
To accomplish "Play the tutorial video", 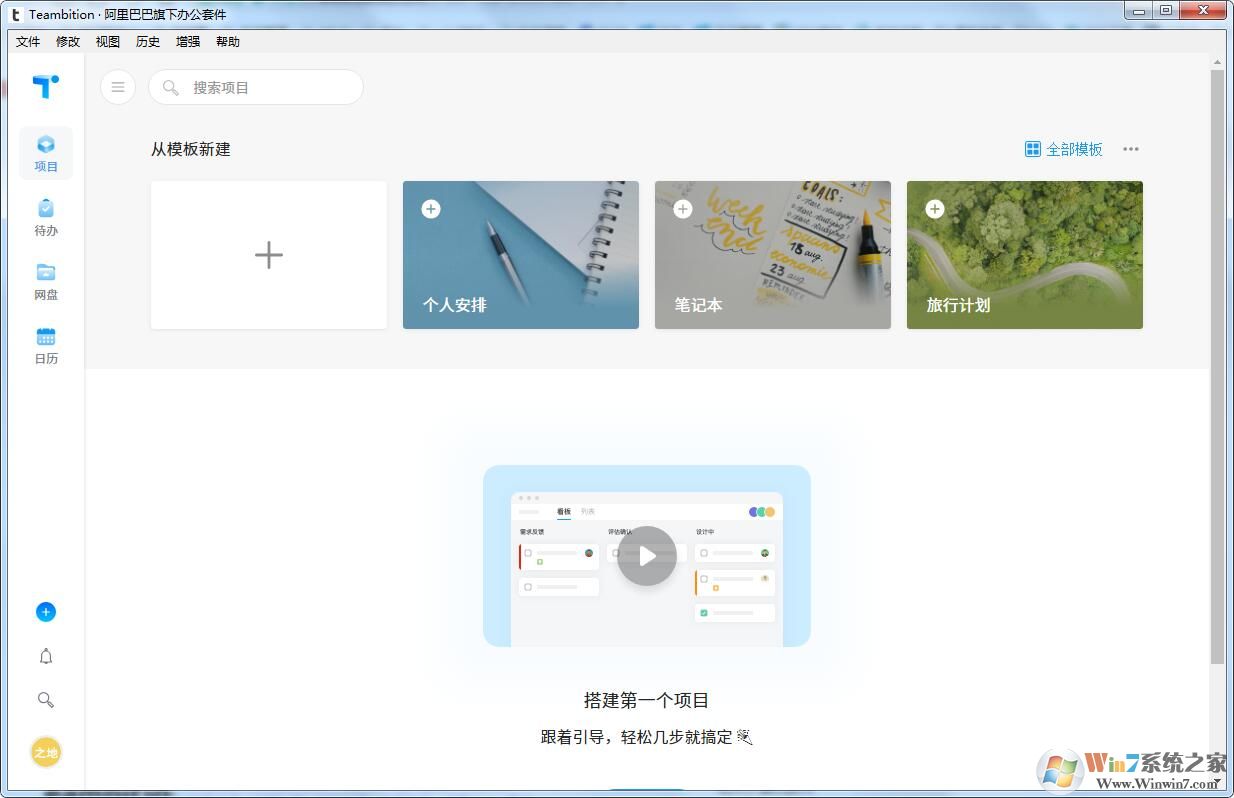I will (x=646, y=556).
